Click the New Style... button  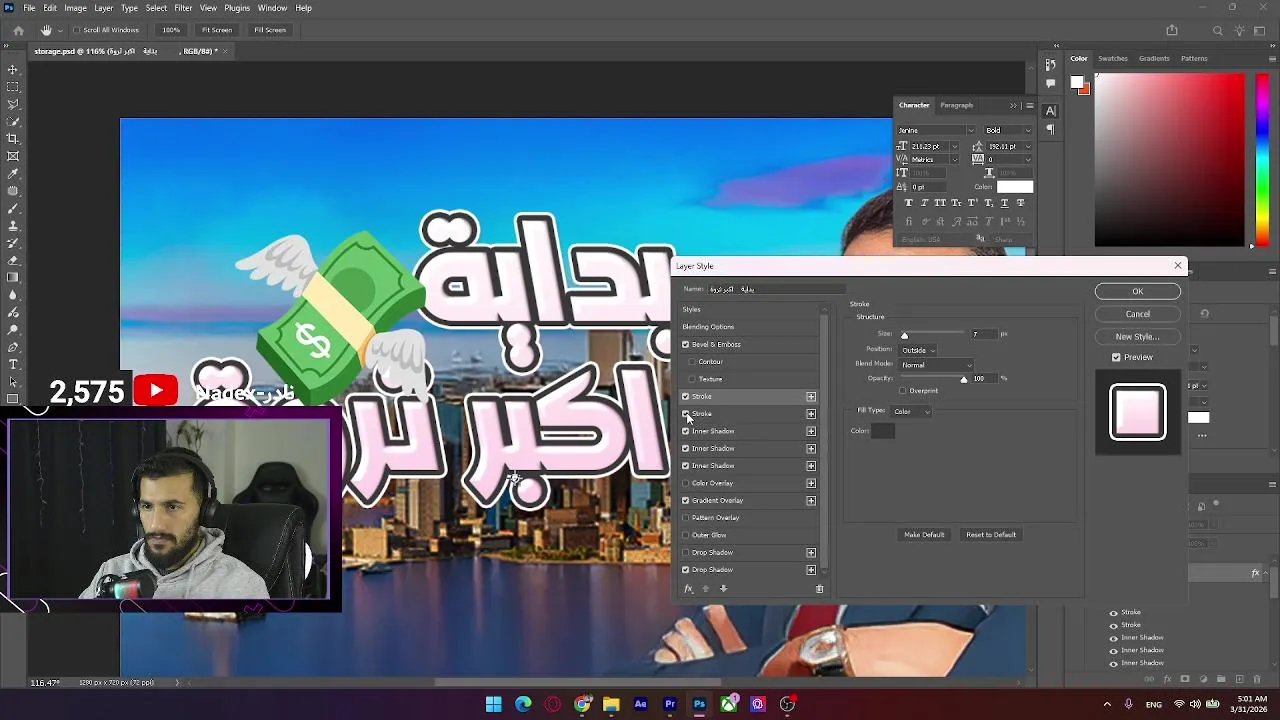pyautogui.click(x=1137, y=337)
